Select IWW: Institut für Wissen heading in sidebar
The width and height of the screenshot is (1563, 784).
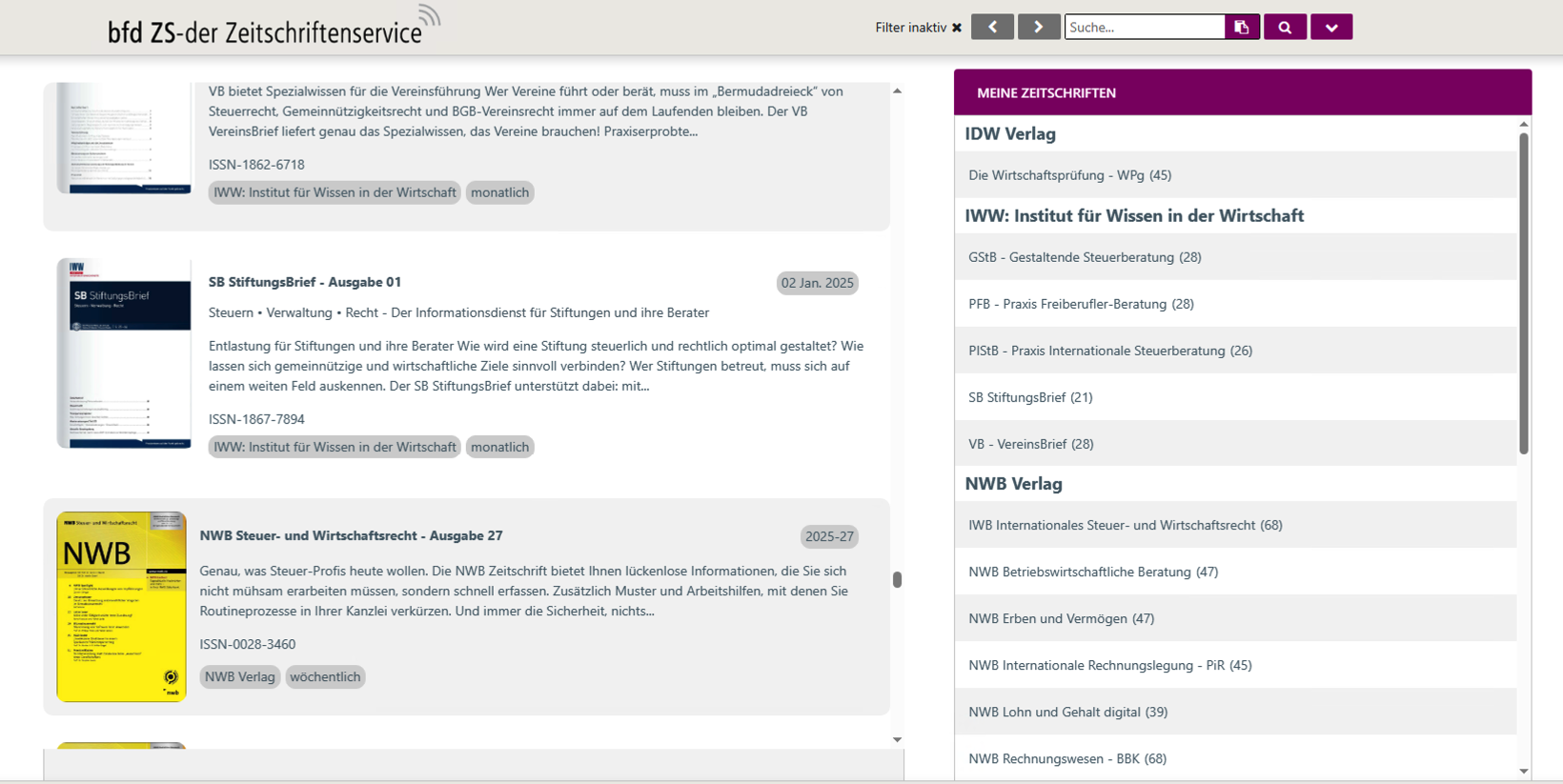click(x=1134, y=216)
